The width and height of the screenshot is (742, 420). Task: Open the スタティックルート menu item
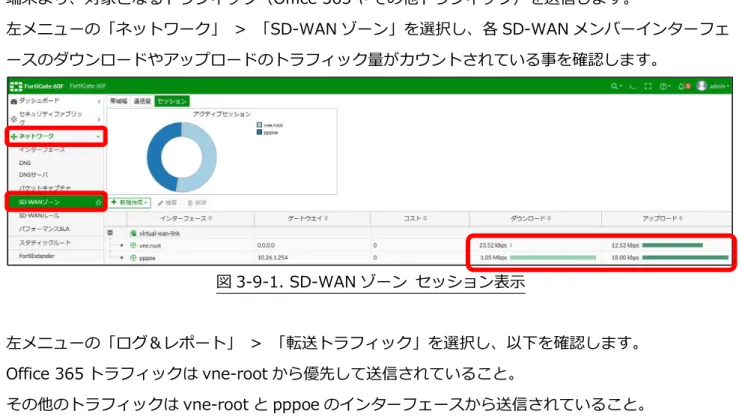point(45,243)
